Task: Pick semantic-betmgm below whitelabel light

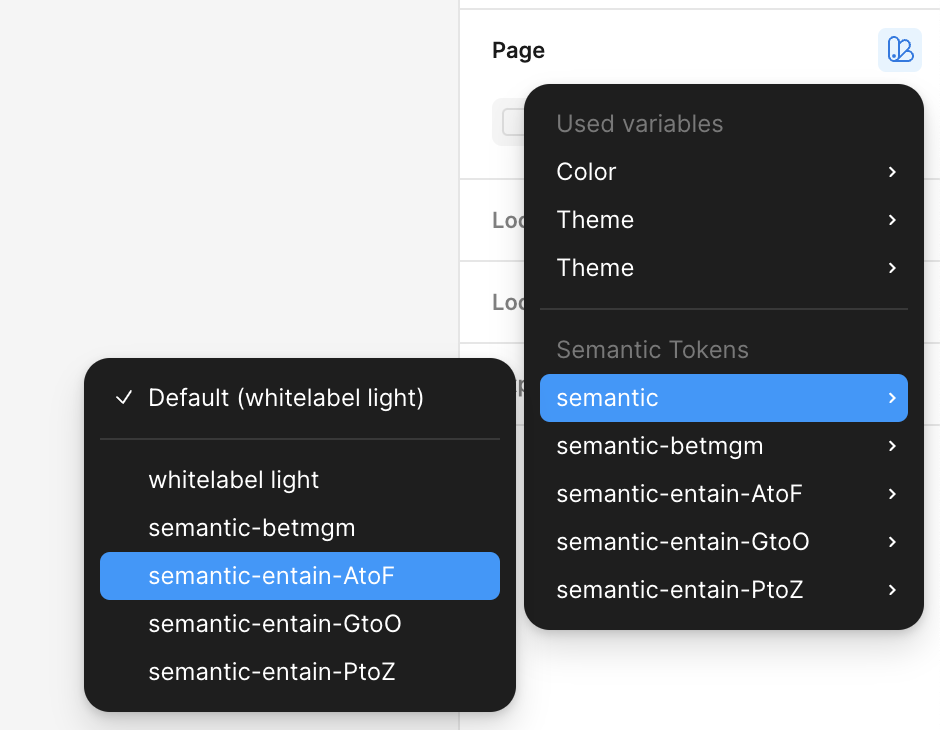Action: 251,528
